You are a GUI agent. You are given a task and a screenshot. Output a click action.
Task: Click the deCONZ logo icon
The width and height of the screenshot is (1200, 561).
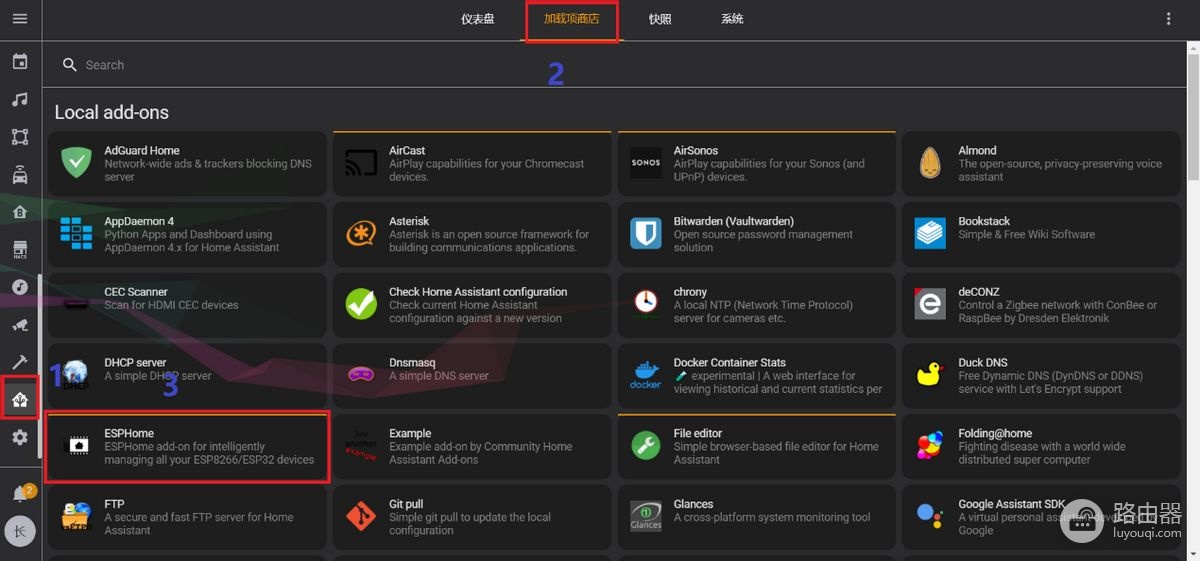(931, 304)
